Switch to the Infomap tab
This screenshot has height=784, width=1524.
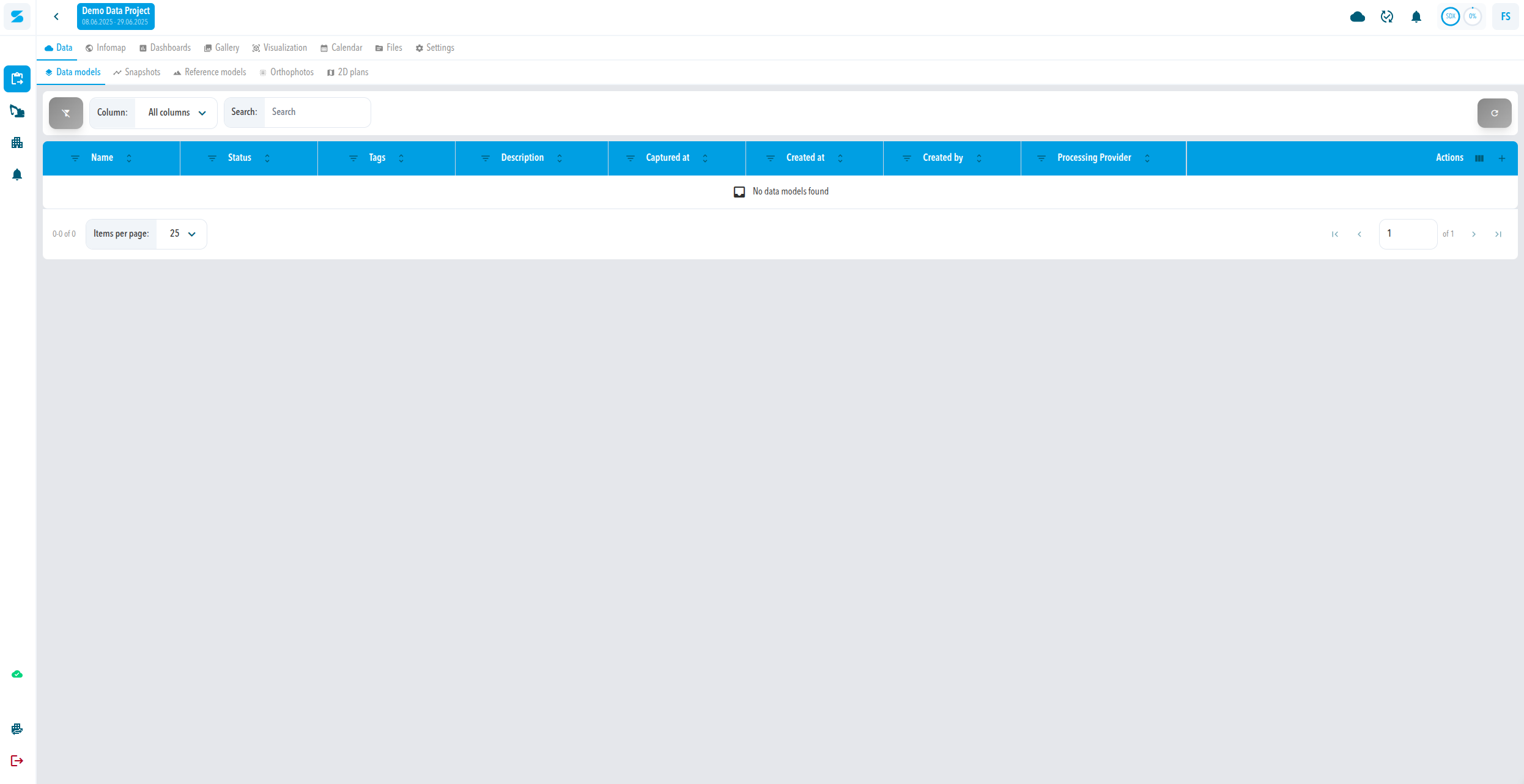point(106,48)
